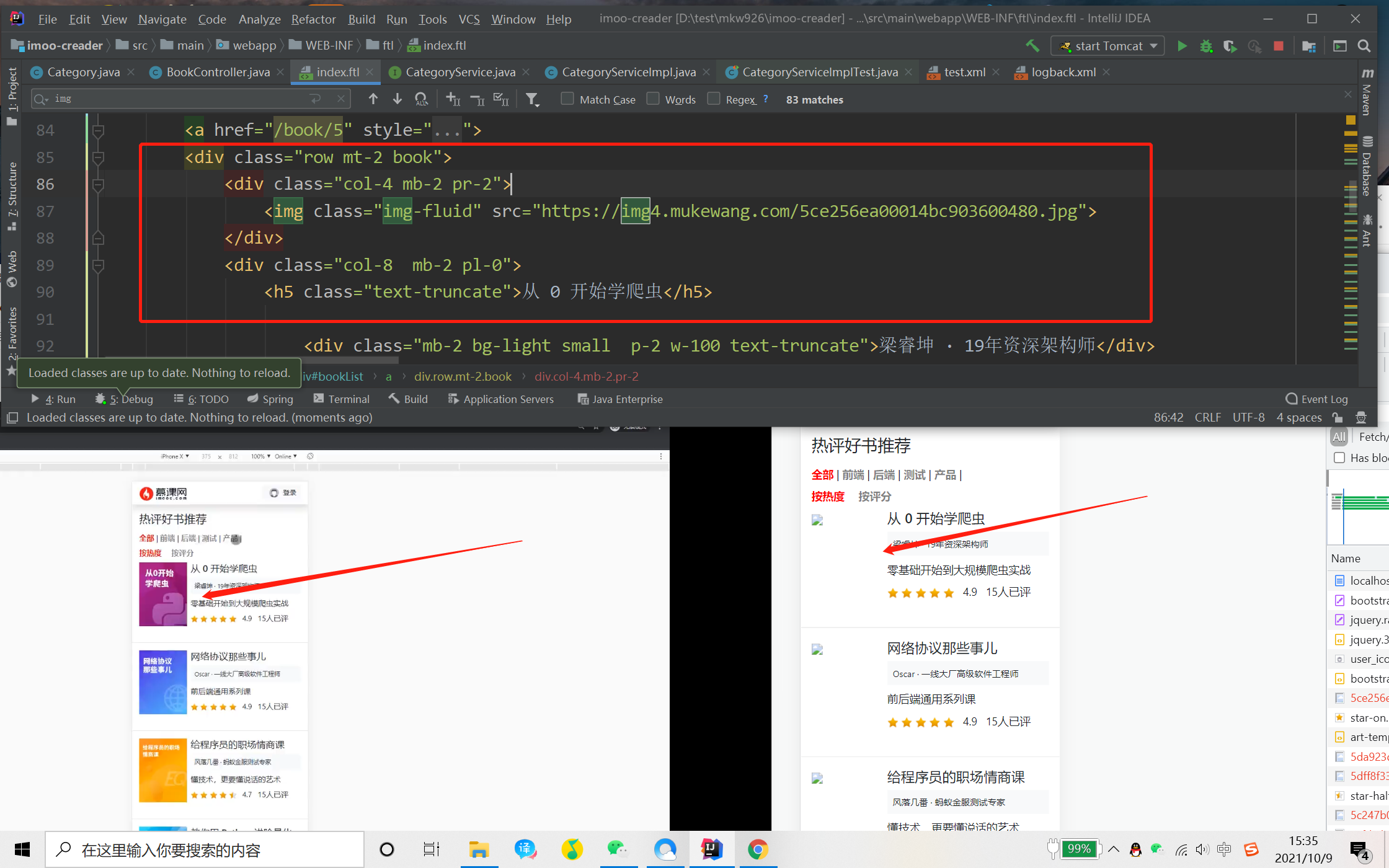Select all occurrences icon in find bar

click(x=501, y=99)
